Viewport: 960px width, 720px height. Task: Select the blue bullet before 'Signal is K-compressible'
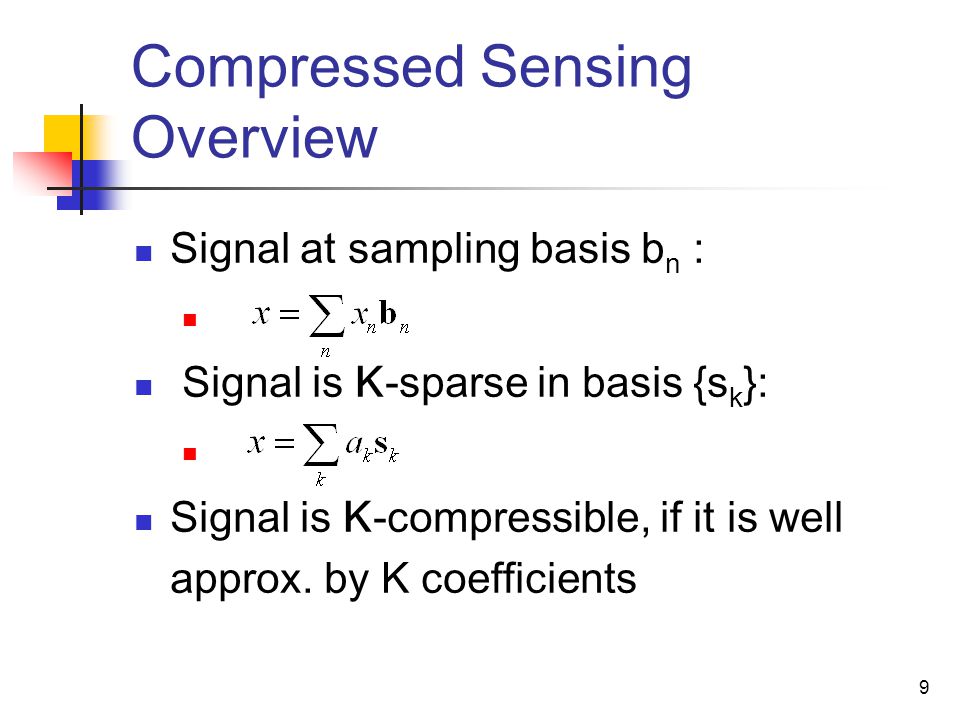point(143,522)
